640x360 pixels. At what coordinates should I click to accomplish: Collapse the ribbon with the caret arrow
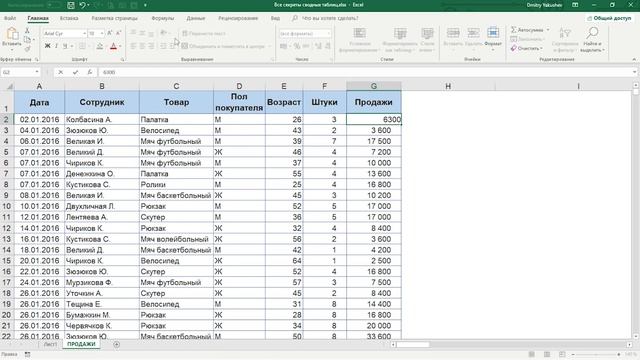point(634,60)
